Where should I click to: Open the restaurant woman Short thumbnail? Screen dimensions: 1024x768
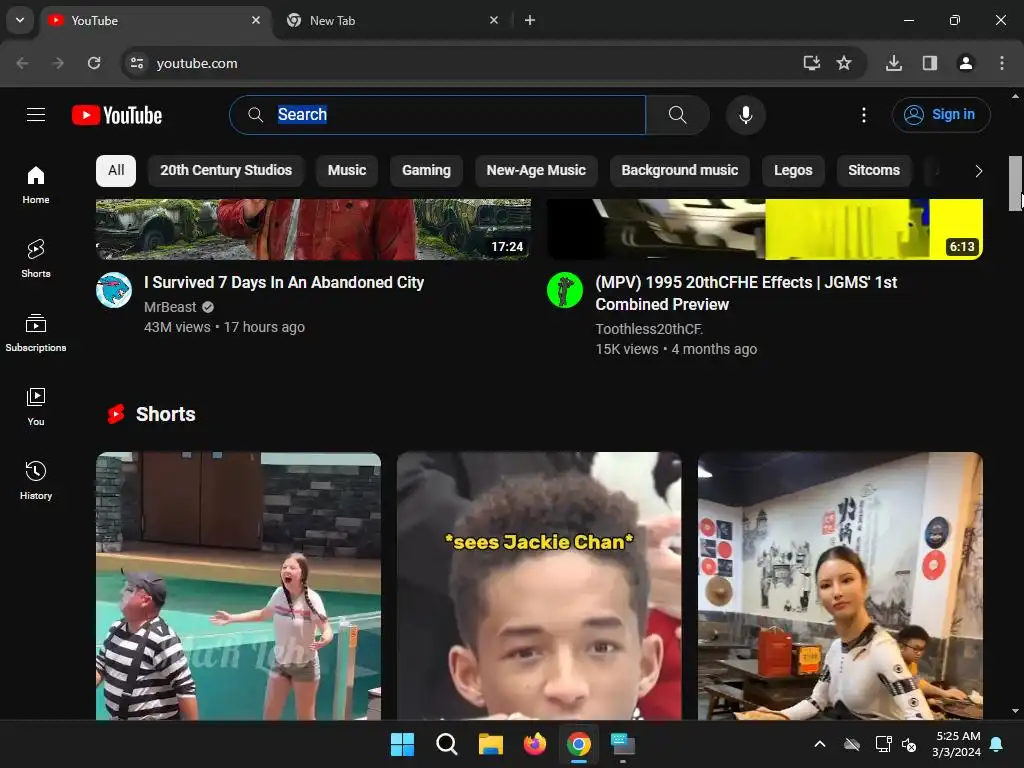tap(840, 586)
